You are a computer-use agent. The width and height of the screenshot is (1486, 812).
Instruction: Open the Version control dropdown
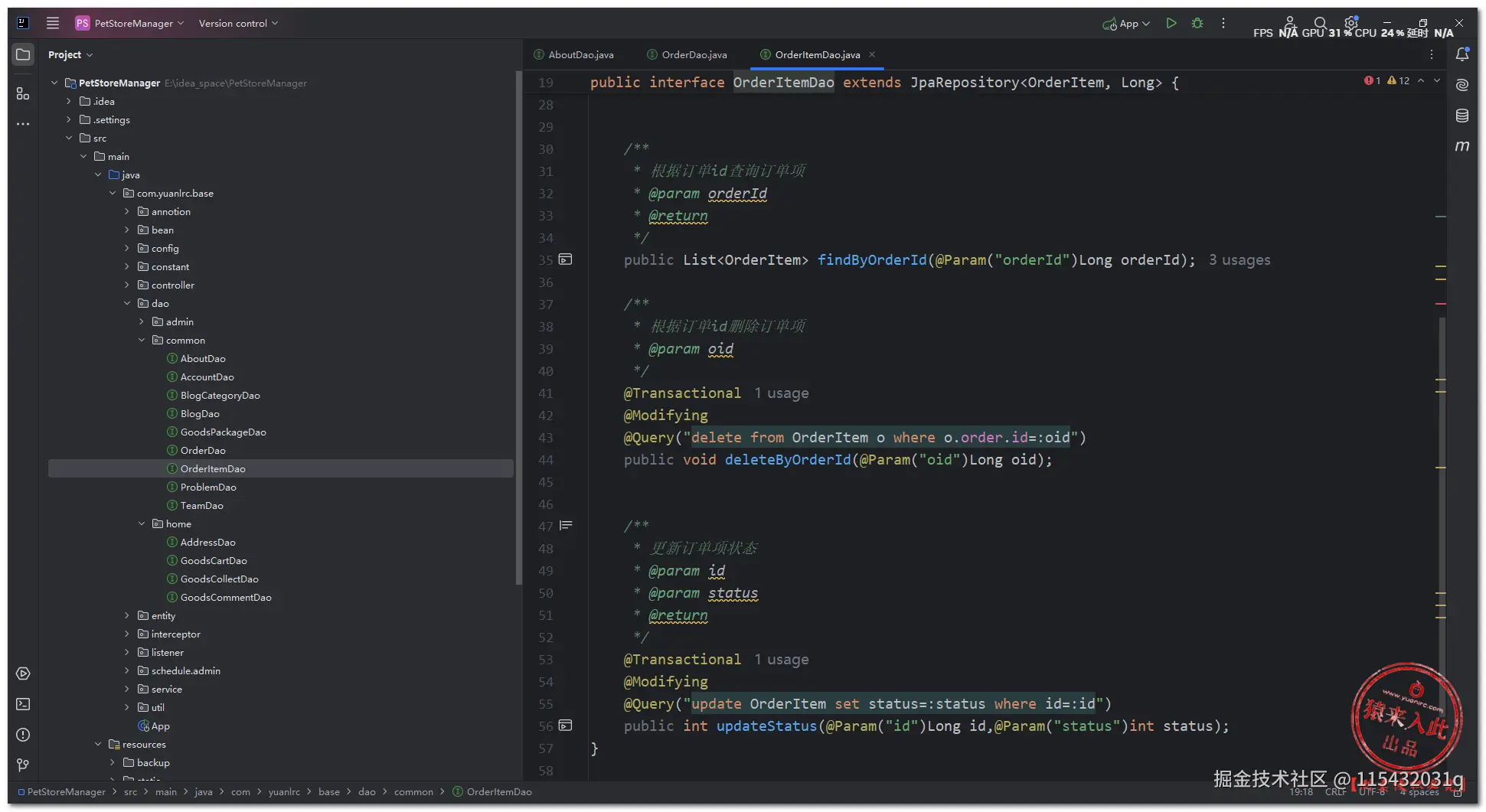pyautogui.click(x=238, y=23)
